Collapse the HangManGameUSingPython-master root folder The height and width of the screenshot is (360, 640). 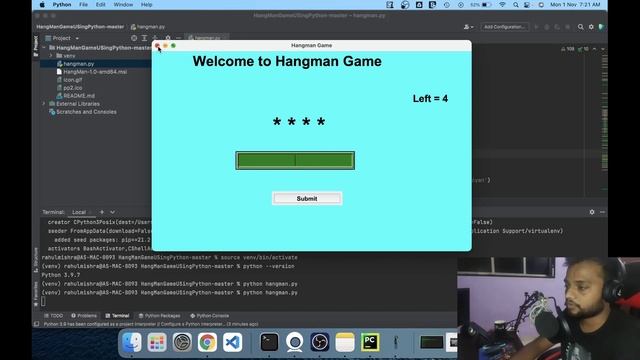[x=44, y=48]
